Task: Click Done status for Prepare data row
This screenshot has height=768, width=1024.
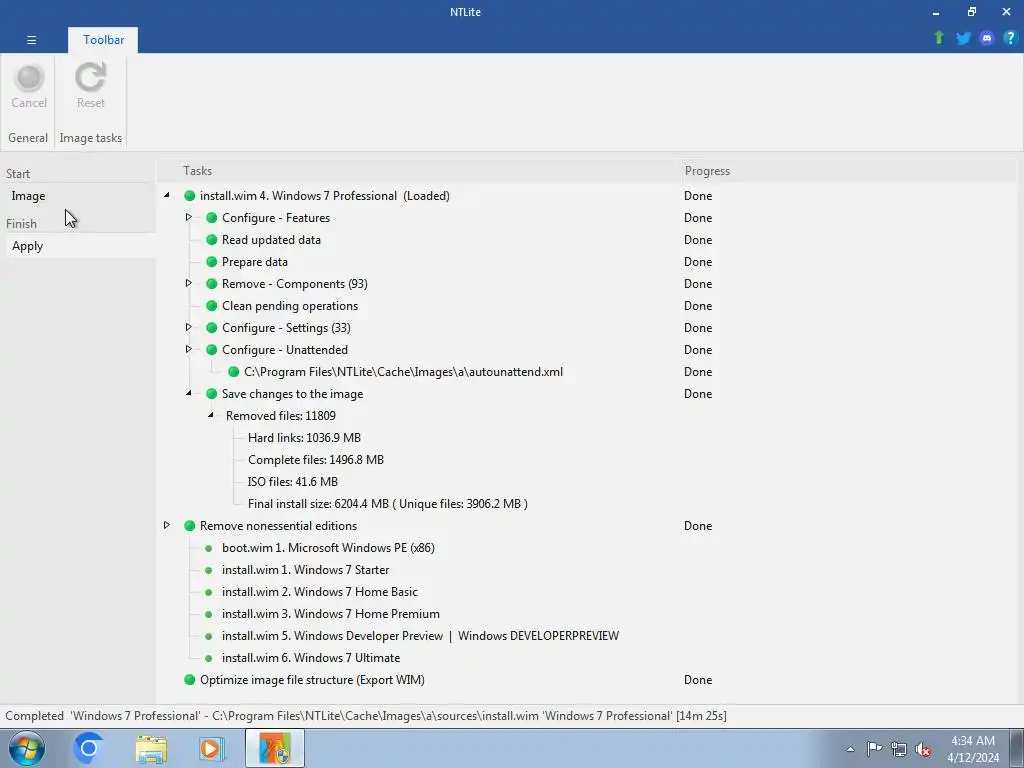Action: click(698, 262)
